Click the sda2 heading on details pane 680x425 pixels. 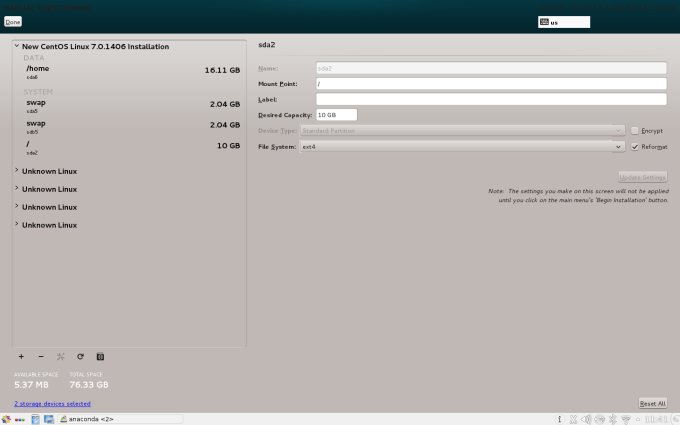(267, 45)
